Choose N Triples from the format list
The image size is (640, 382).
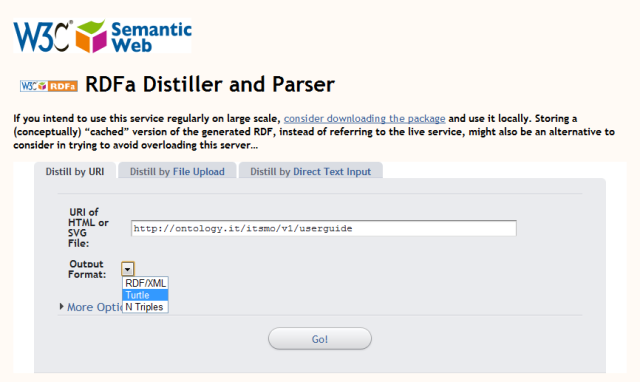(x=145, y=306)
